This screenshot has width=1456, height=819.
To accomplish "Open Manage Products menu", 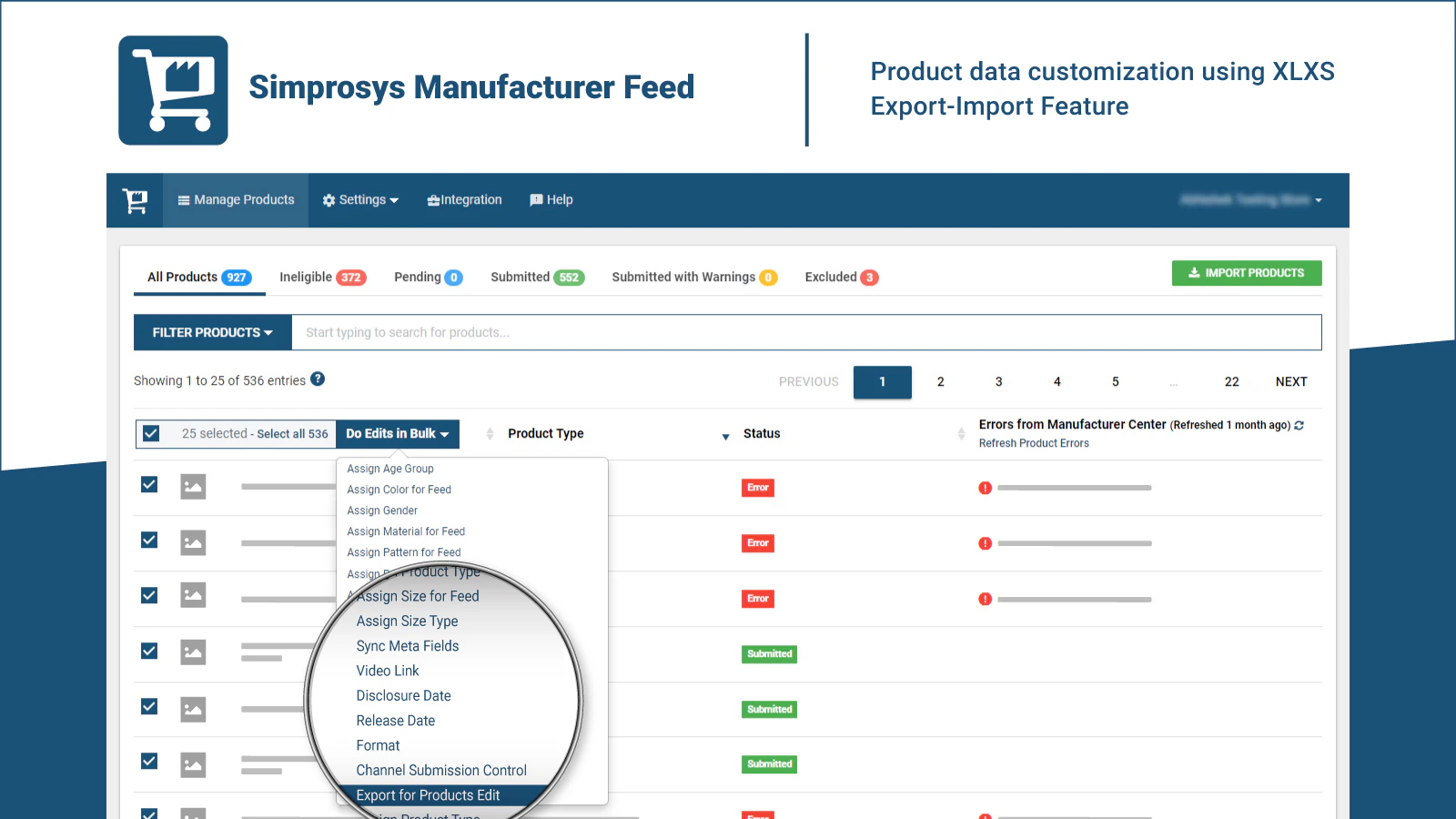I will click(x=236, y=200).
